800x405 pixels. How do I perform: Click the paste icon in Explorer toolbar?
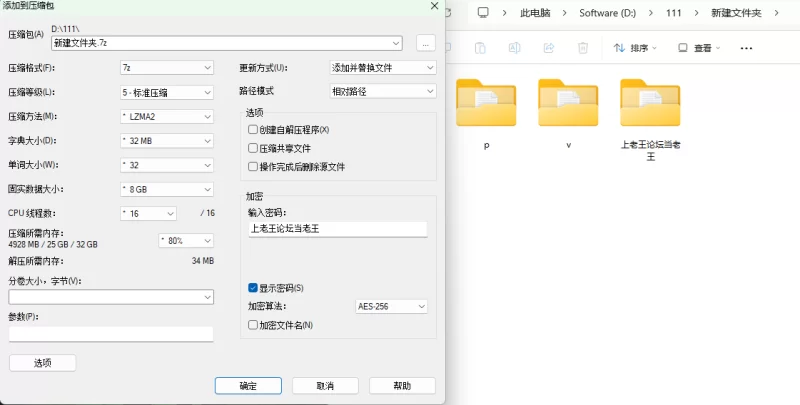pos(480,48)
